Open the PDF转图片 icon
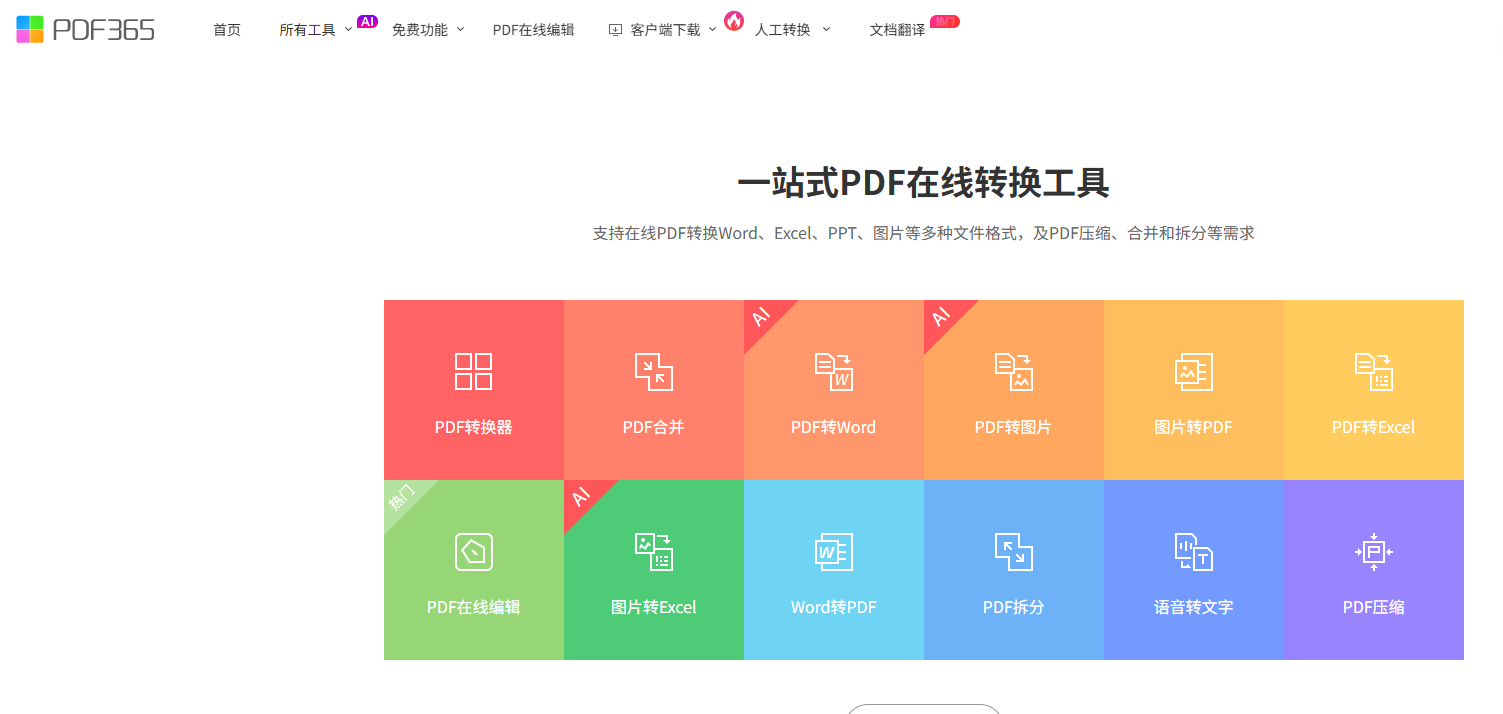This screenshot has height=714, width=1503. [1013, 371]
